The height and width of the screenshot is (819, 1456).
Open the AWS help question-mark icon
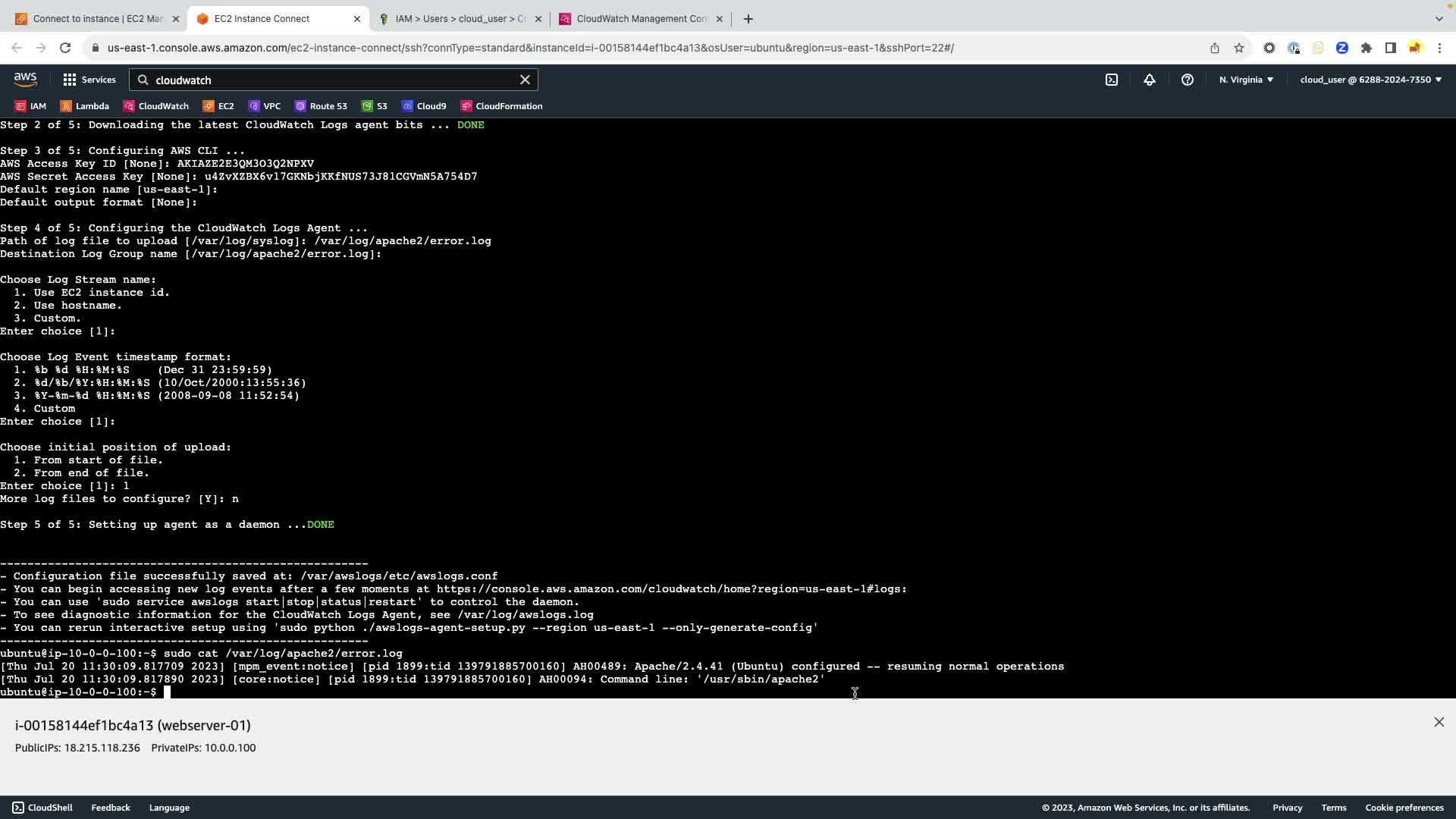click(1188, 80)
